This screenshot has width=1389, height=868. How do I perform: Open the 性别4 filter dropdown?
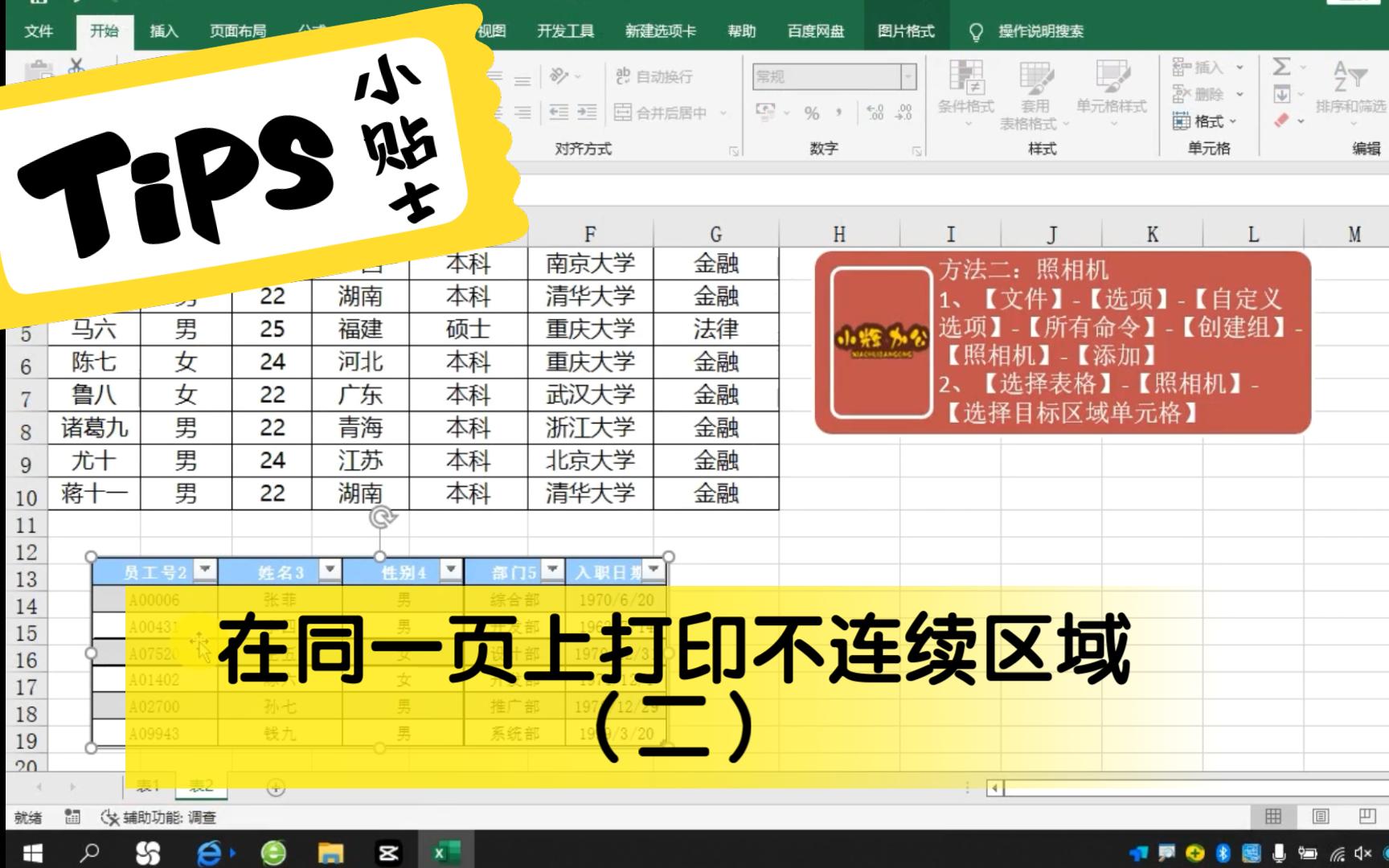(451, 570)
